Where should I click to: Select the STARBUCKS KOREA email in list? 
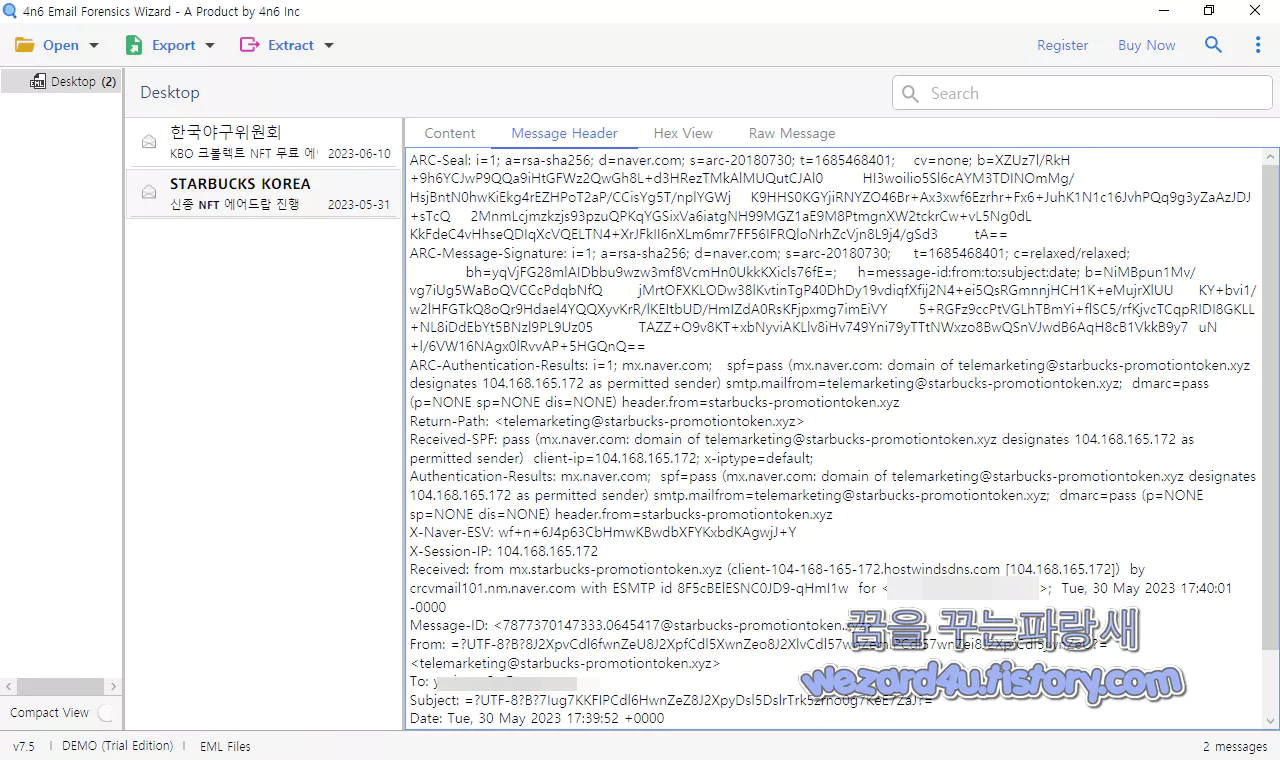(x=262, y=193)
